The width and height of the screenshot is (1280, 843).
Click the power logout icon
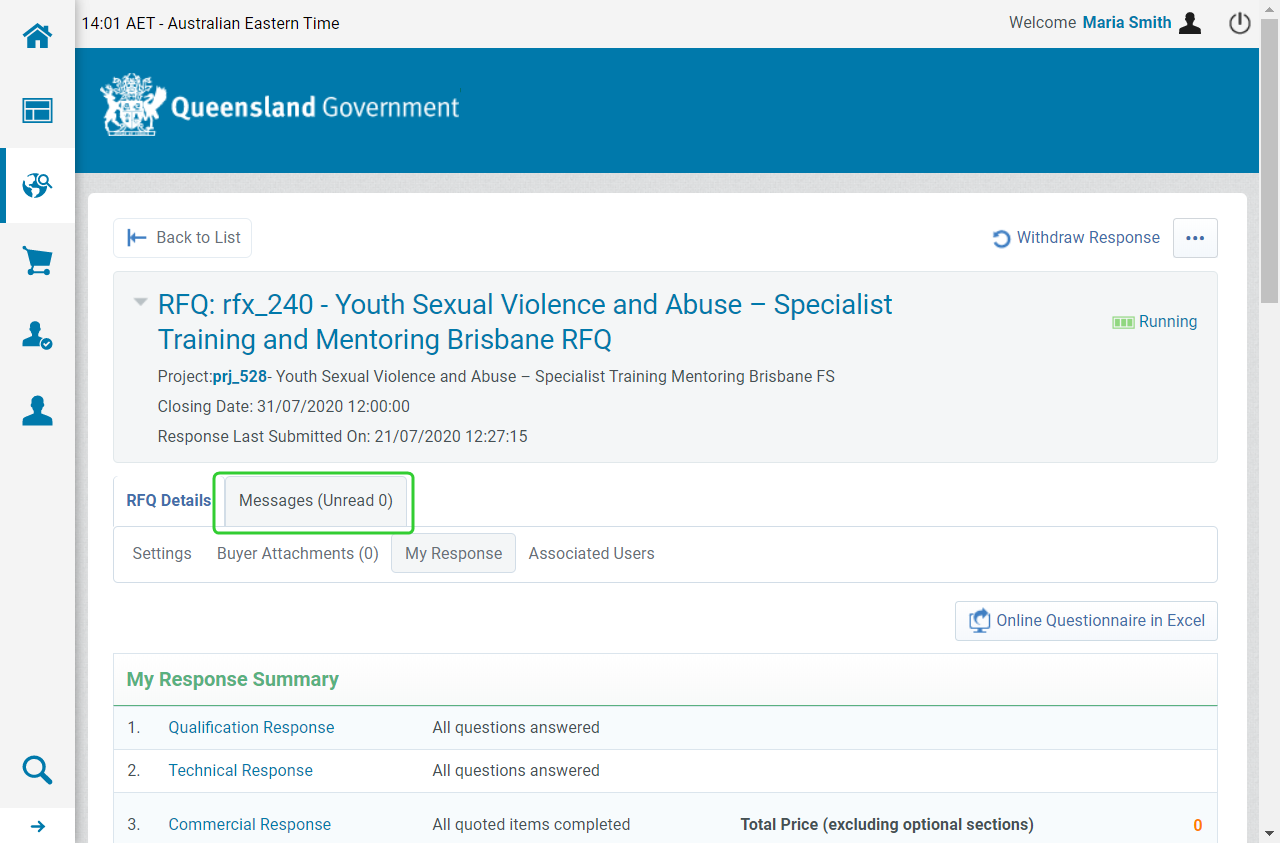pyautogui.click(x=1239, y=23)
